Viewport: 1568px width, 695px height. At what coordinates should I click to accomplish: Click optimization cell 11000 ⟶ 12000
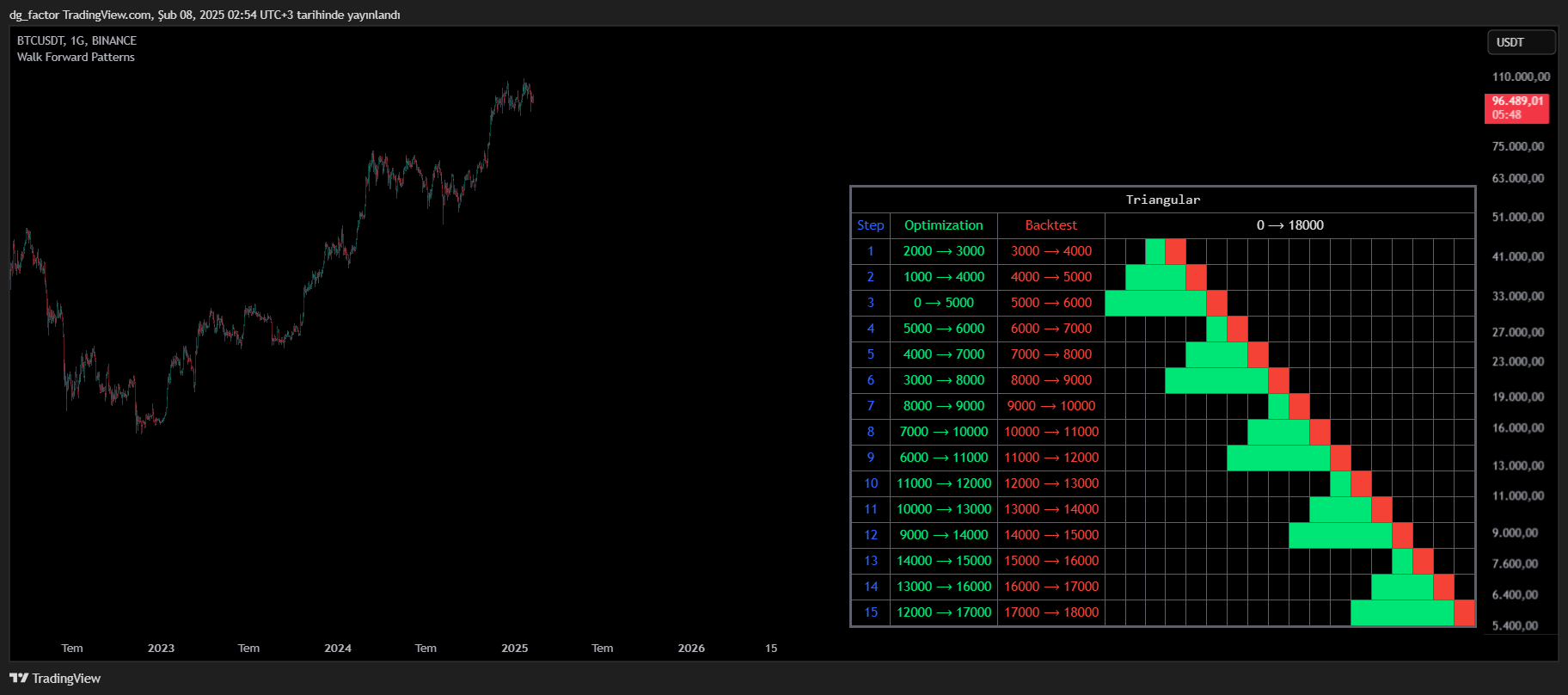944,483
